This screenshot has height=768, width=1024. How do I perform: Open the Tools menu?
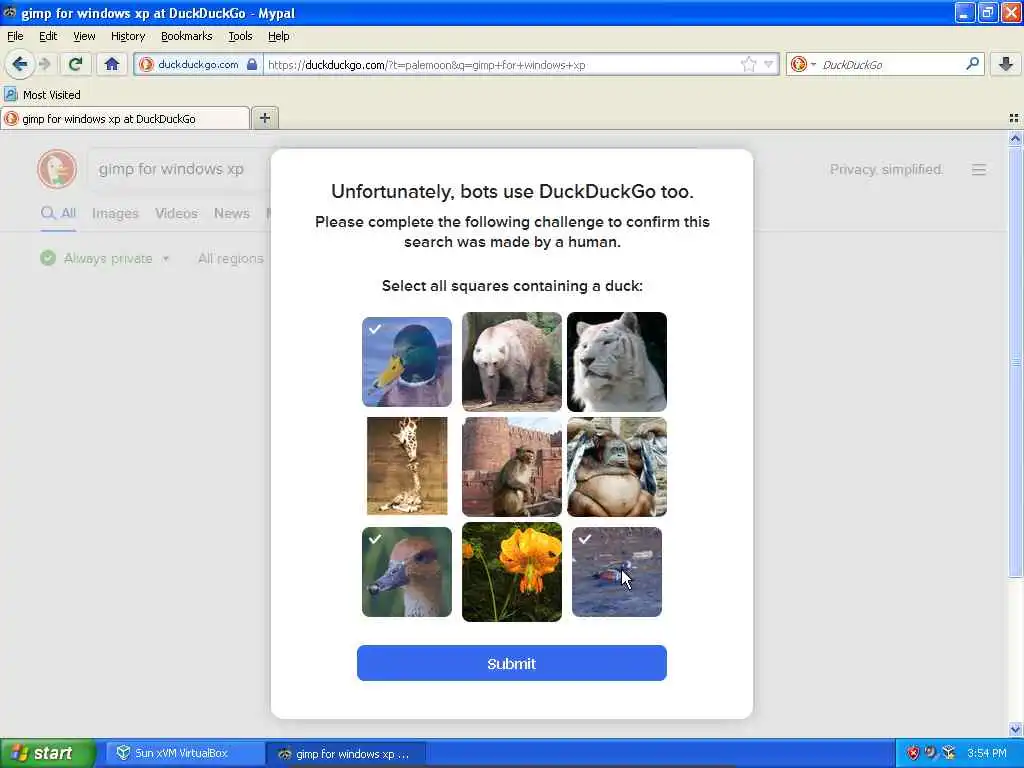click(240, 37)
